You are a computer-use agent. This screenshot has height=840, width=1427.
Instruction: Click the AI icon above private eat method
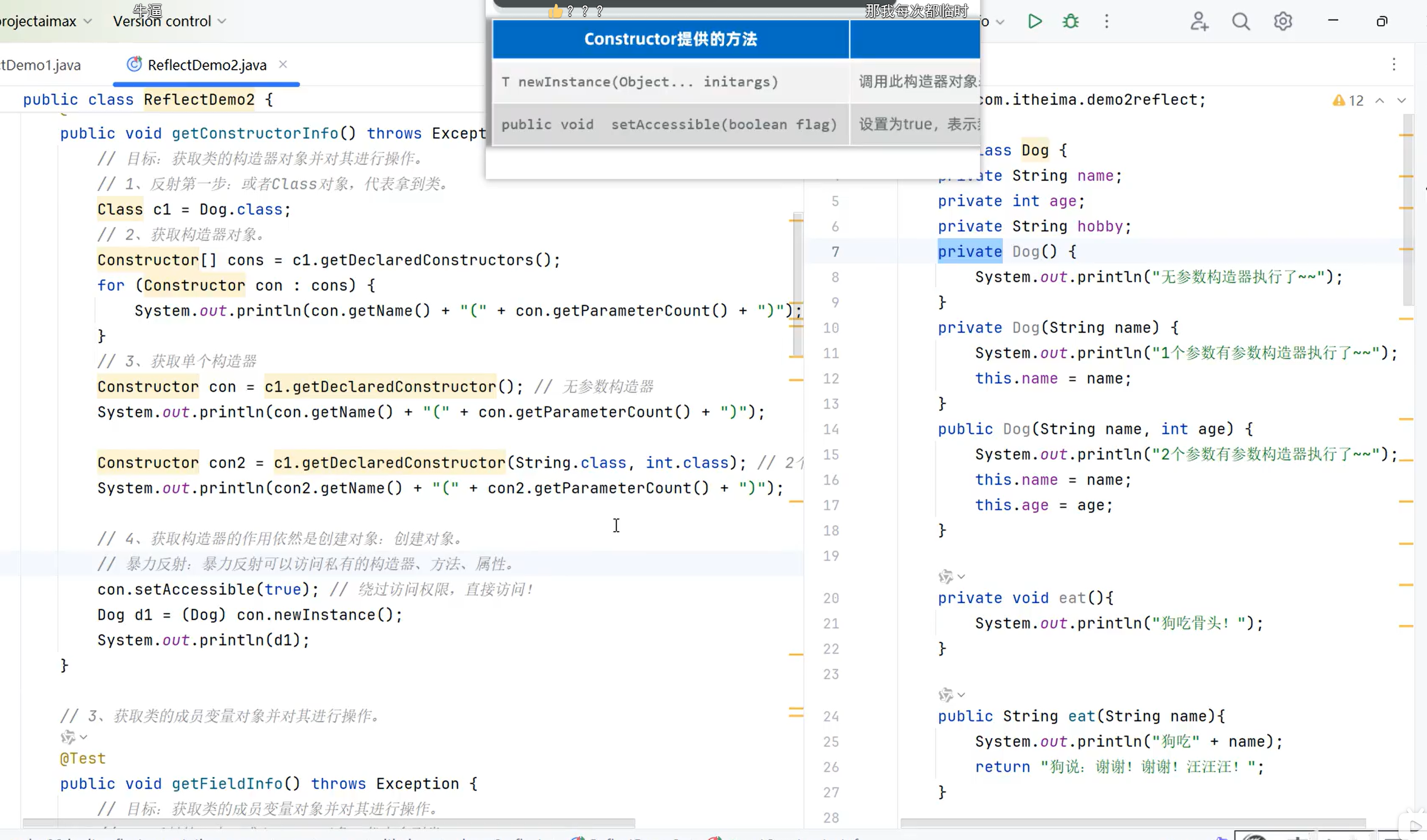tap(946, 577)
